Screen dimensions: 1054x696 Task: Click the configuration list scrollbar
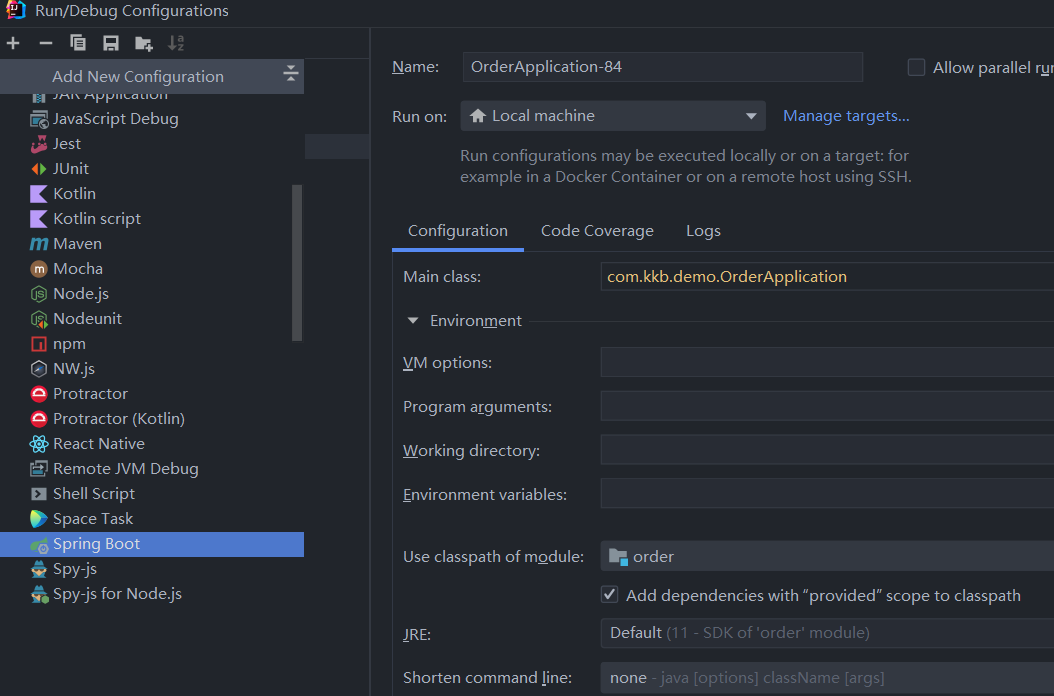click(x=297, y=263)
